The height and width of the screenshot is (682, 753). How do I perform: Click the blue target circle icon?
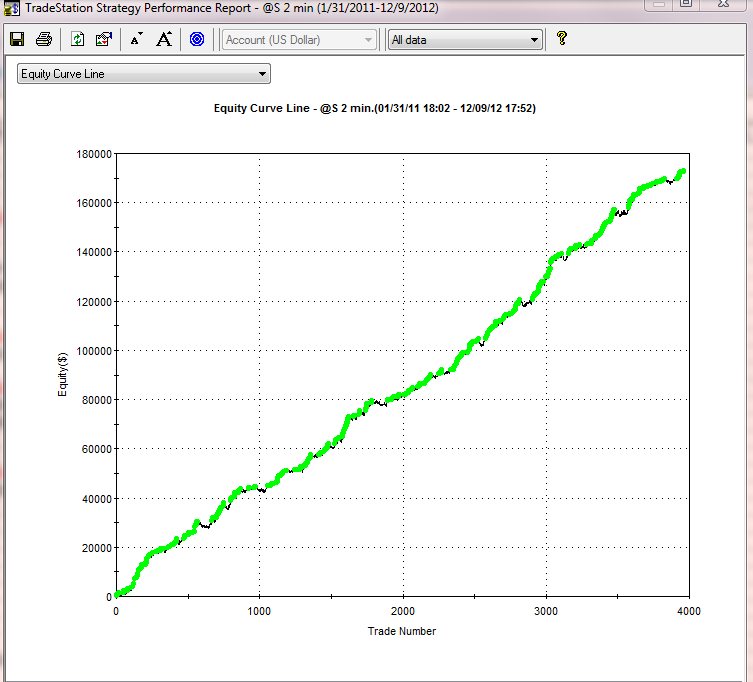click(197, 40)
